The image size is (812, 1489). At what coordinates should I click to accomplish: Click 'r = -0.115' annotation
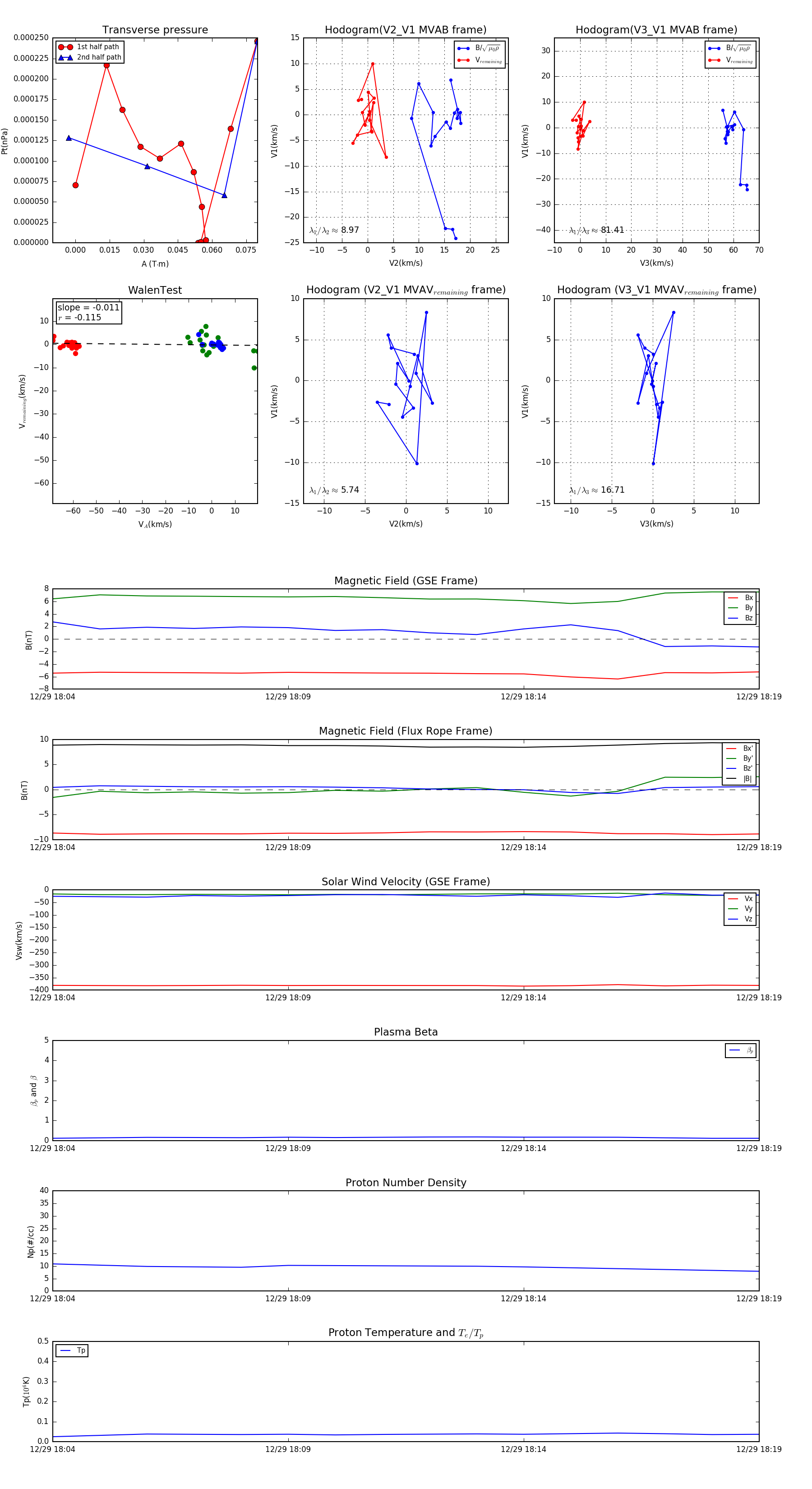click(x=80, y=317)
